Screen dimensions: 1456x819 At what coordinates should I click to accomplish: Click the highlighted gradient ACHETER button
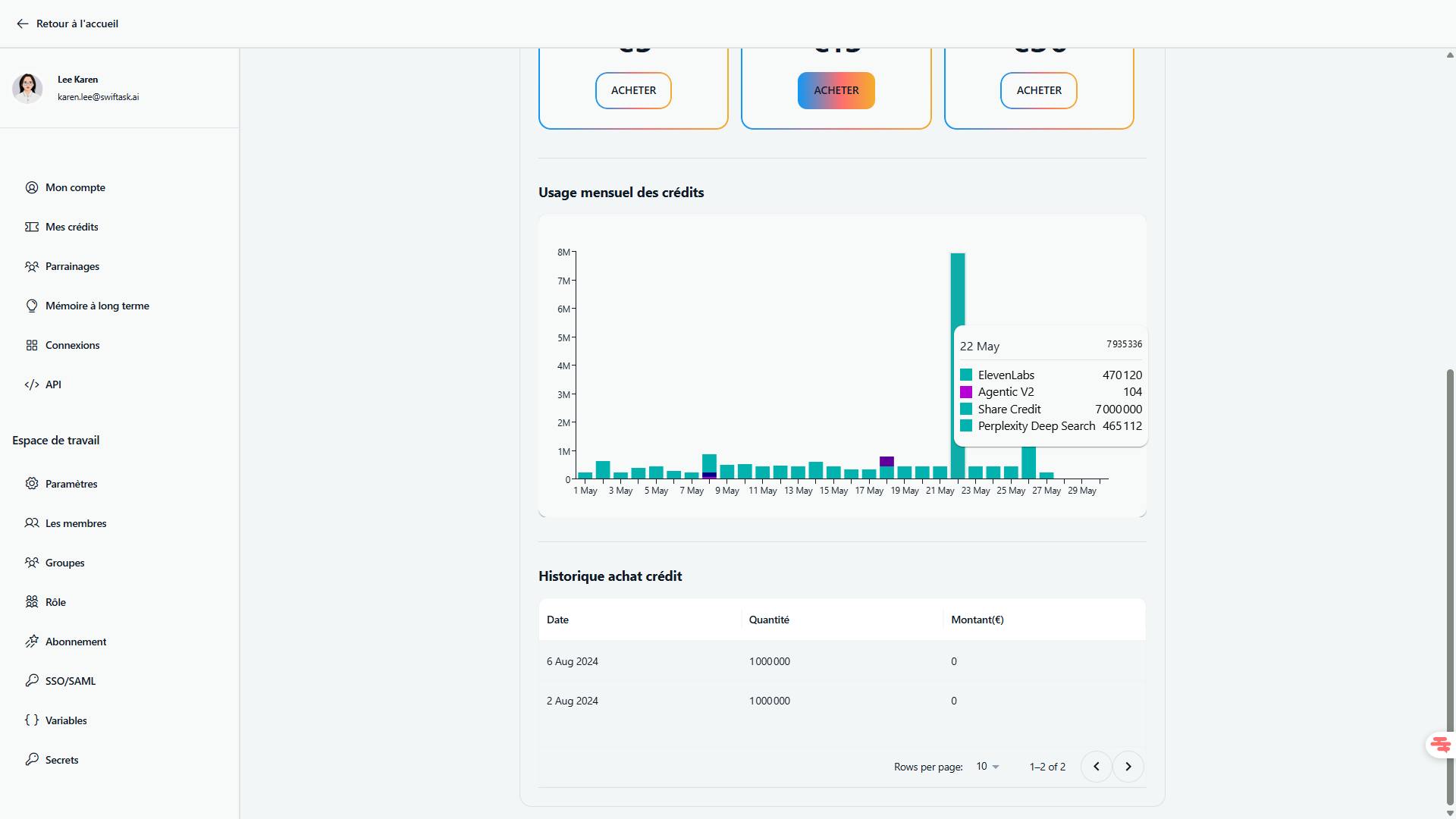(836, 90)
